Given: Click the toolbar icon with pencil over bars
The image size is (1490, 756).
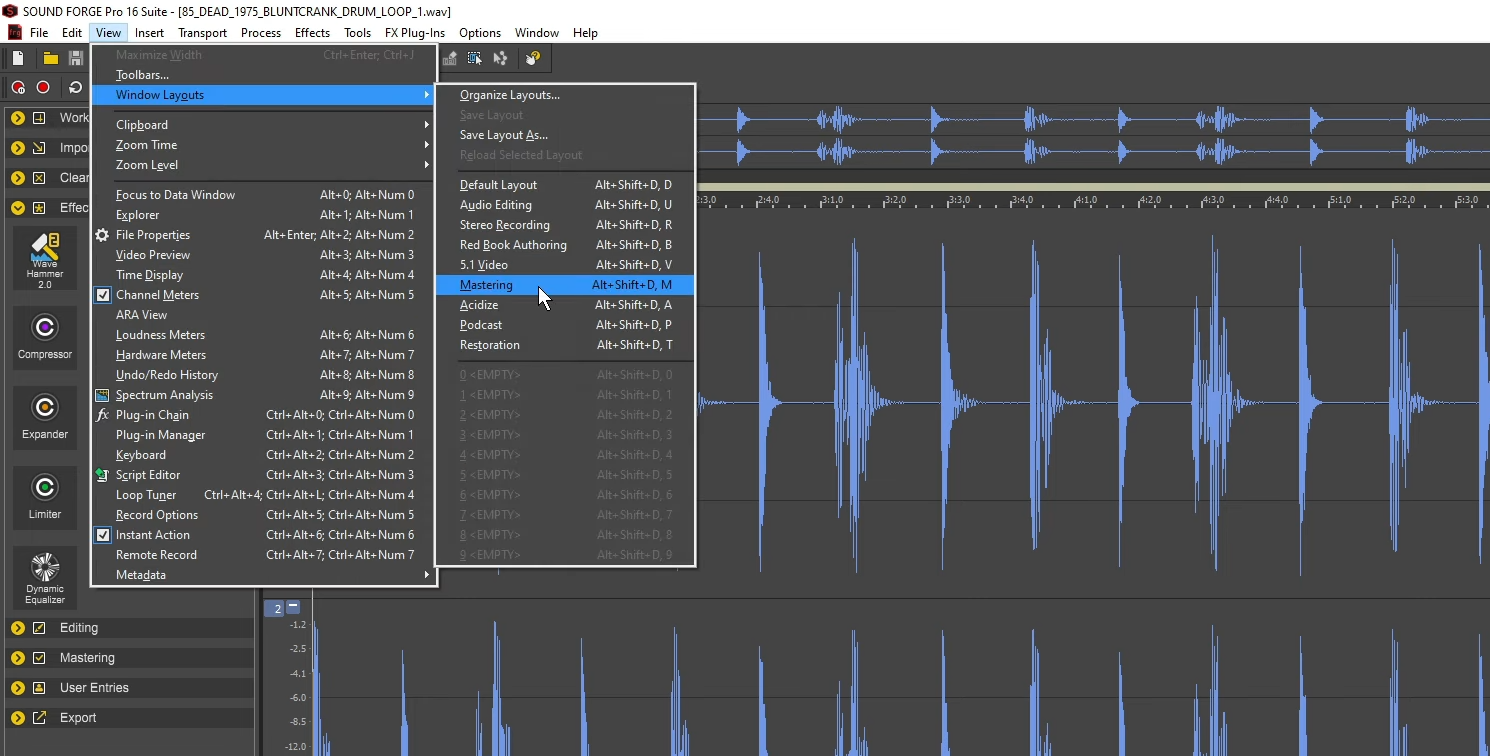Looking at the screenshot, I should tap(450, 58).
